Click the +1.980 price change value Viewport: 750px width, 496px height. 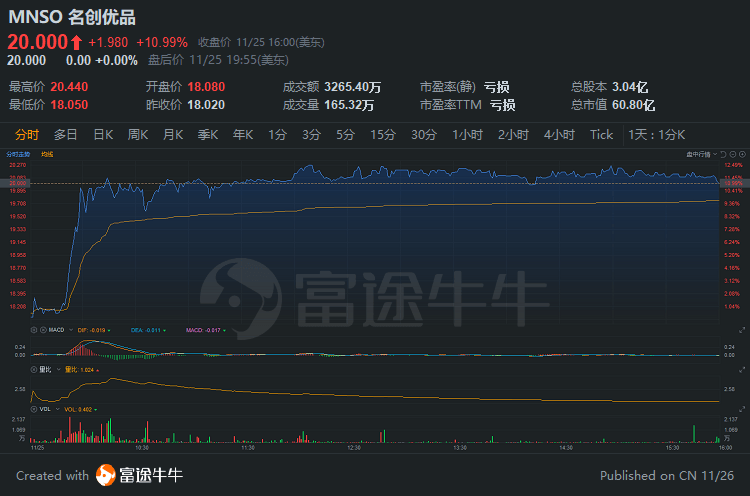click(108, 43)
